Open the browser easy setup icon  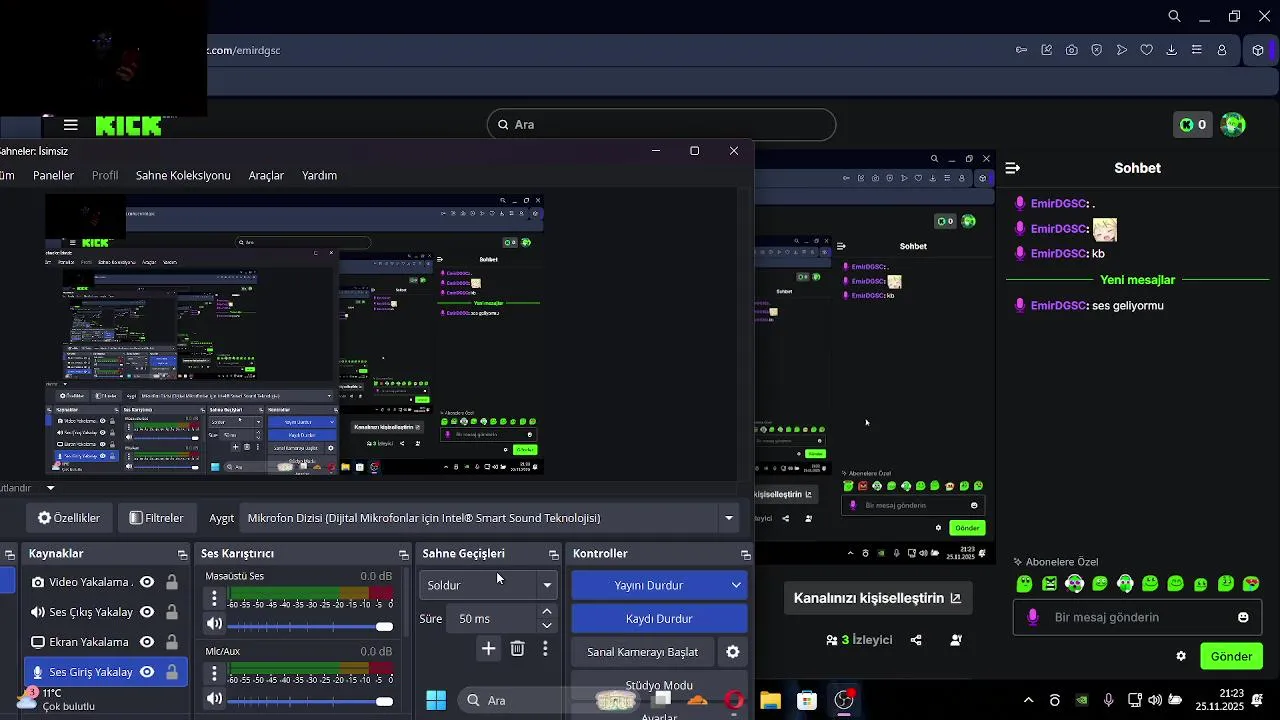(1197, 50)
